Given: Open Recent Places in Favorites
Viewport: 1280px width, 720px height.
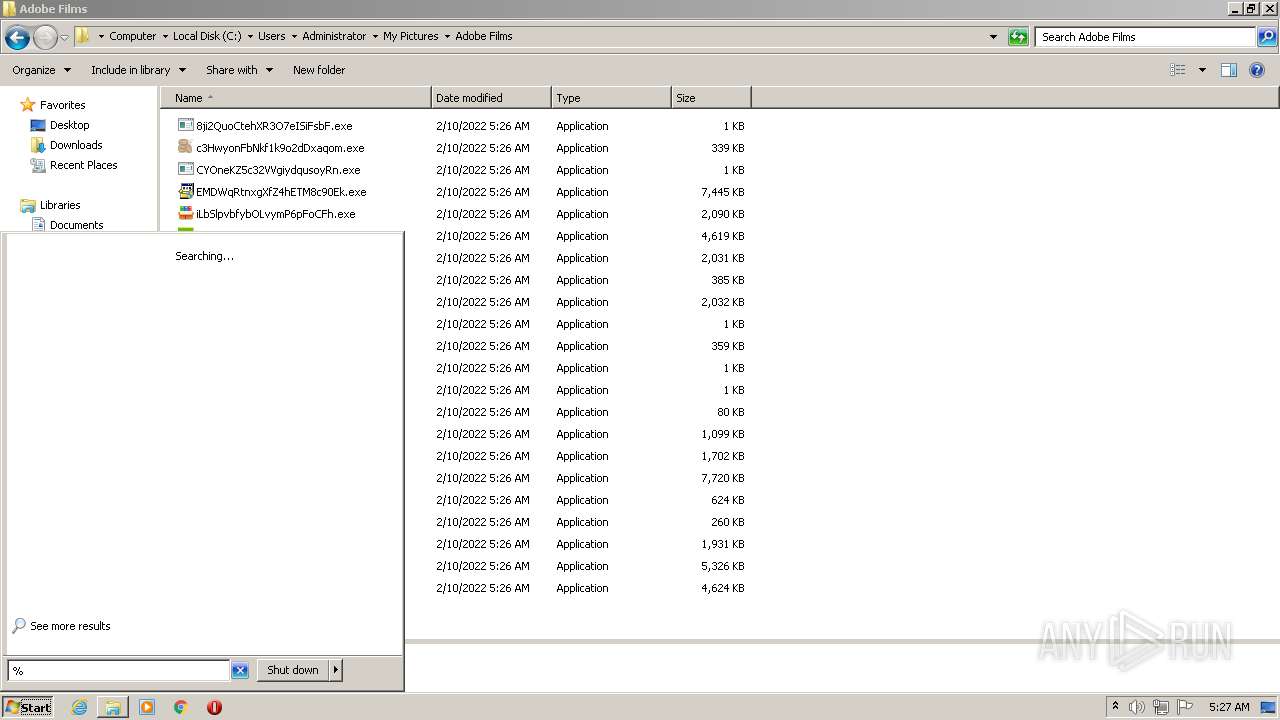Looking at the screenshot, I should [83, 165].
